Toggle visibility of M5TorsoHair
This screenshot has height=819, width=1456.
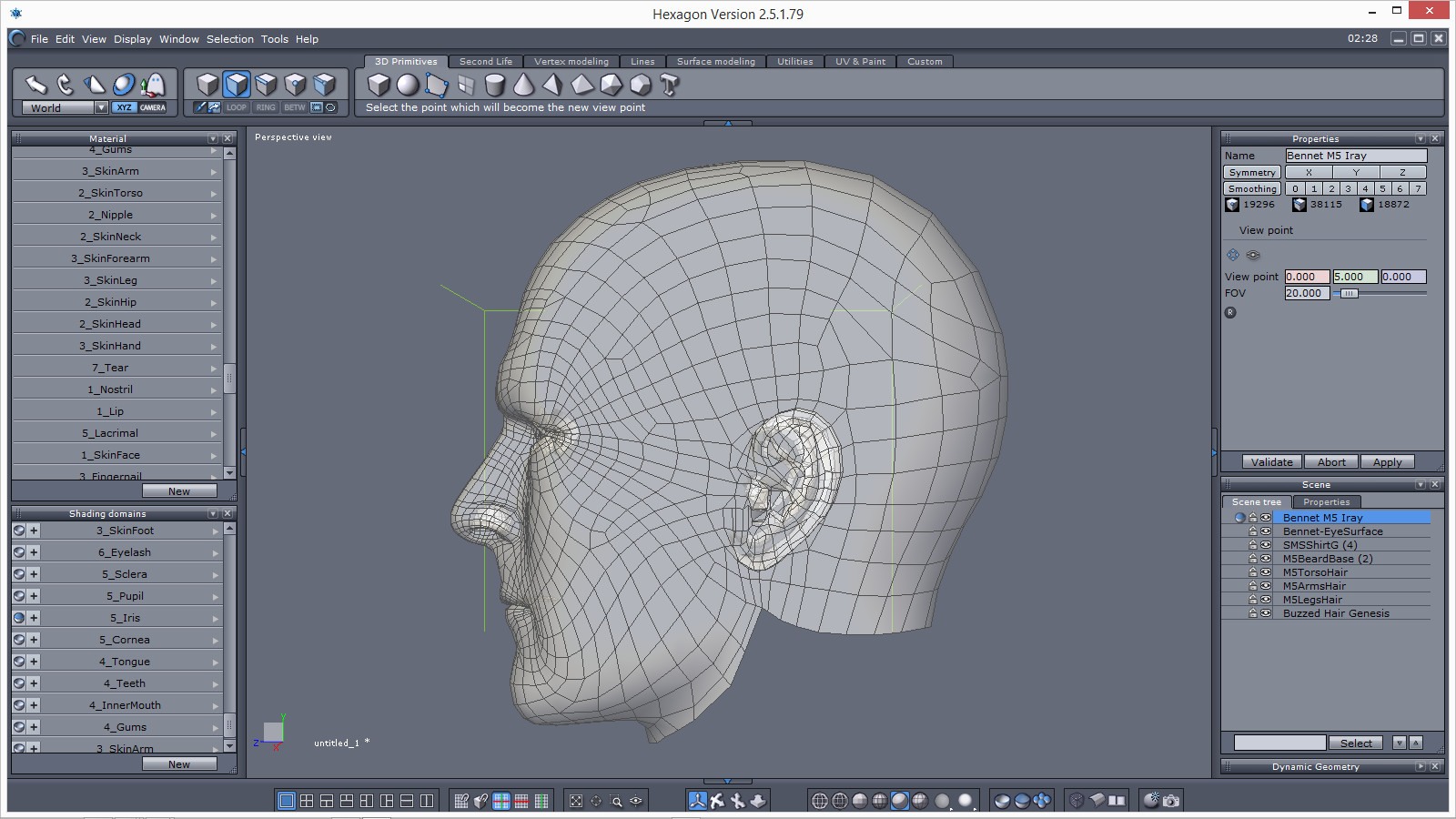click(x=1266, y=572)
